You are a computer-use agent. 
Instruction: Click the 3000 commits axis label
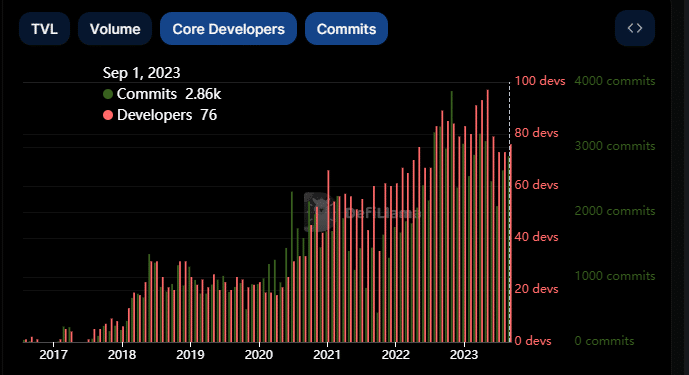coord(615,146)
